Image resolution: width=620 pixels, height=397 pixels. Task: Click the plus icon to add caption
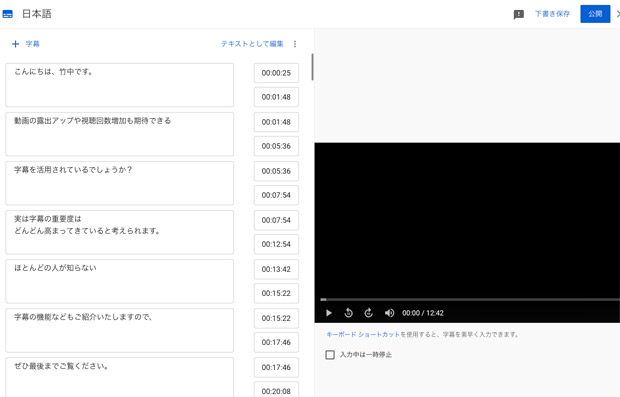click(15, 44)
